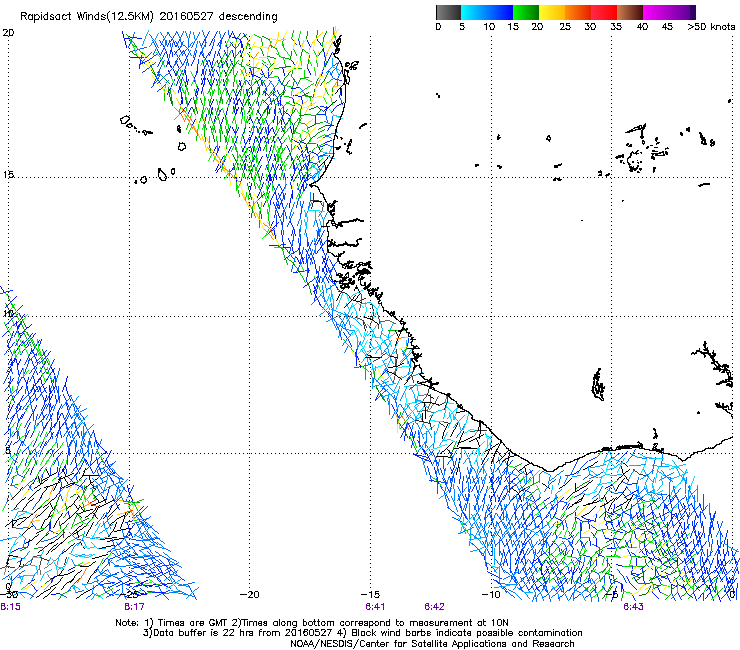The image size is (740, 650).
Task: Click the "-15" longitude label on bottom axis
Action: 370,595
